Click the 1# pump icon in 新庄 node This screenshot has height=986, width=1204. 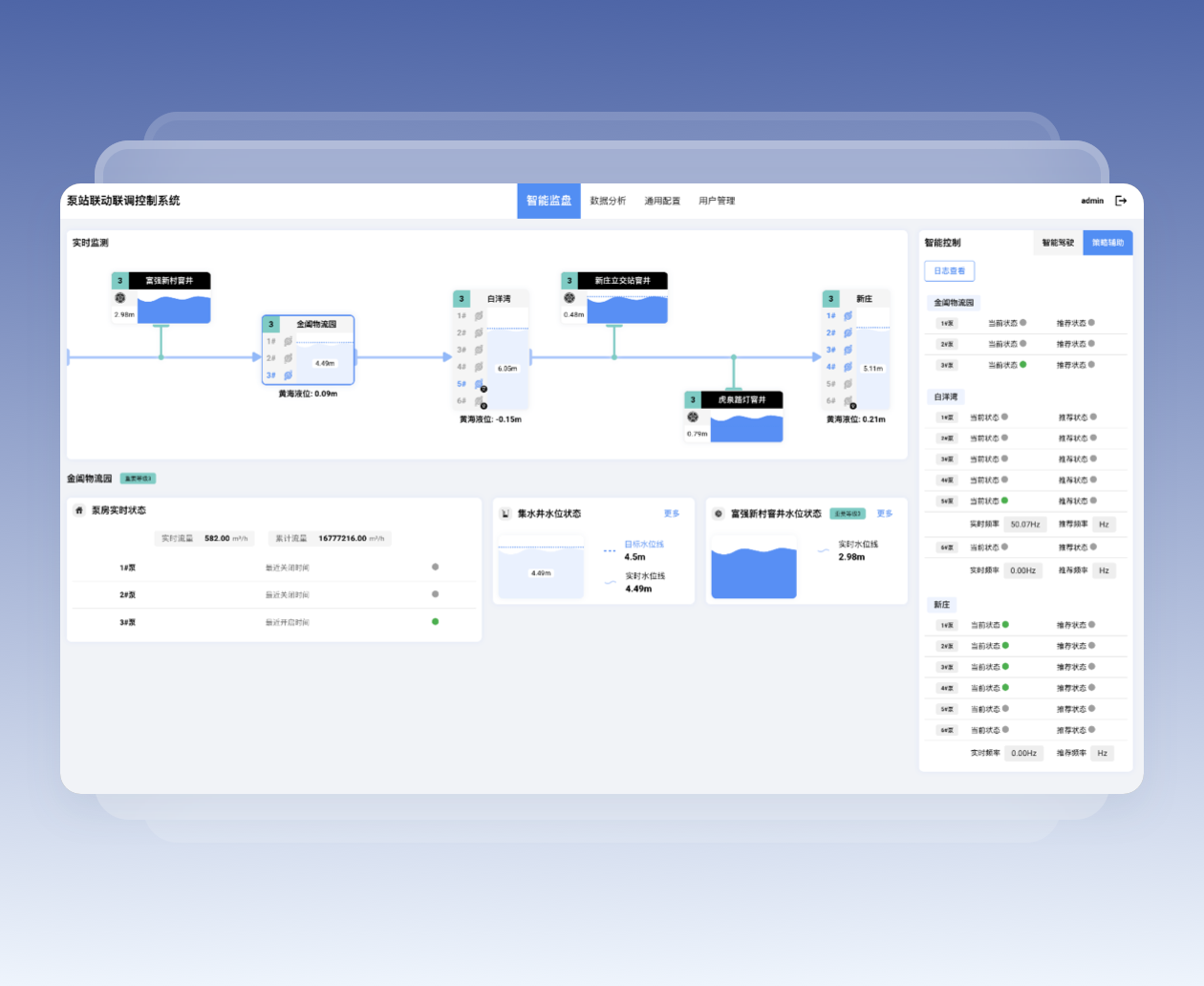point(848,315)
